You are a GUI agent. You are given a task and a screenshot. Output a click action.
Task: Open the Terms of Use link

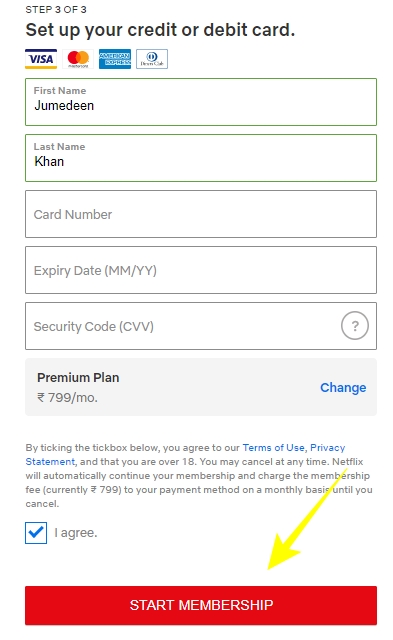tap(273, 448)
